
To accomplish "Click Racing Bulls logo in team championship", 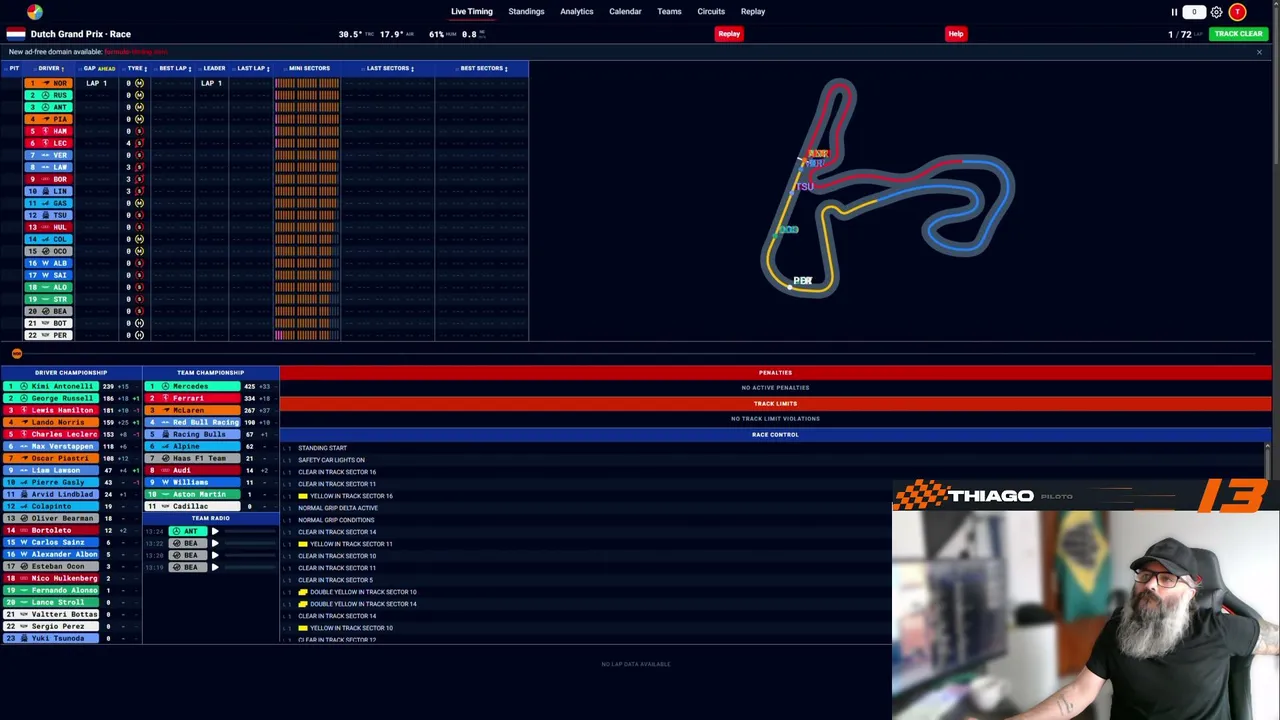I will point(166,434).
